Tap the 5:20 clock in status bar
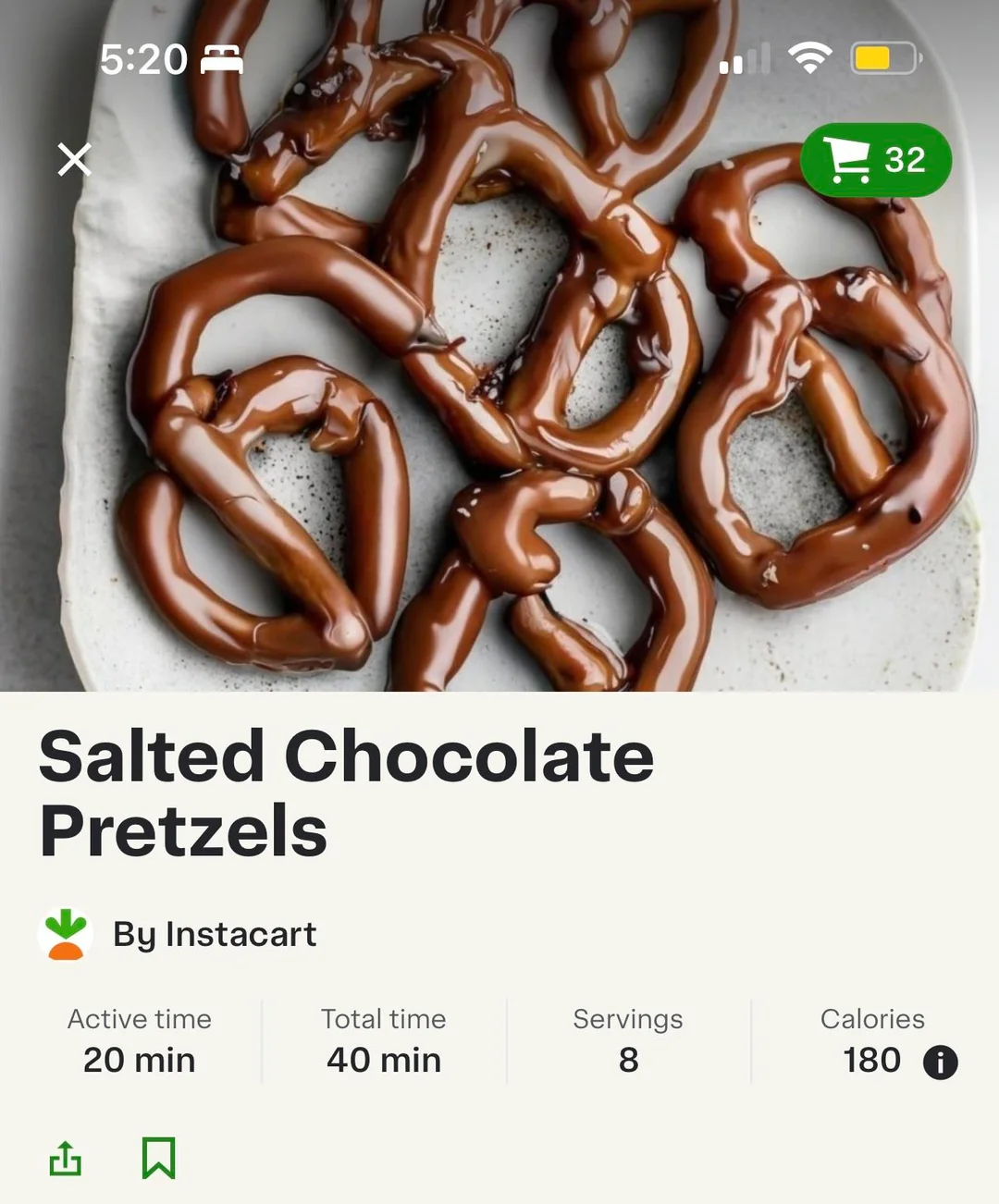This screenshot has height=1204, width=999. point(143,59)
